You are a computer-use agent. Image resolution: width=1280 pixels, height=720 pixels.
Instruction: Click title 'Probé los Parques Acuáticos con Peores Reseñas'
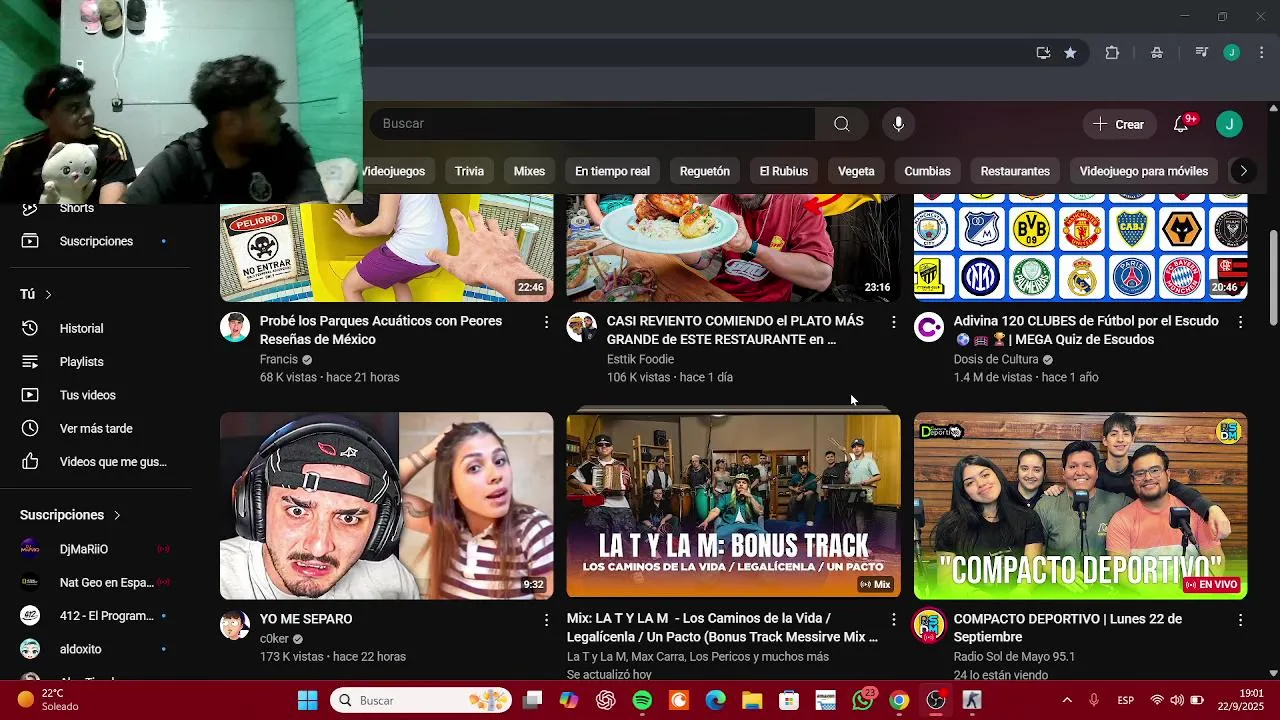[381, 330]
